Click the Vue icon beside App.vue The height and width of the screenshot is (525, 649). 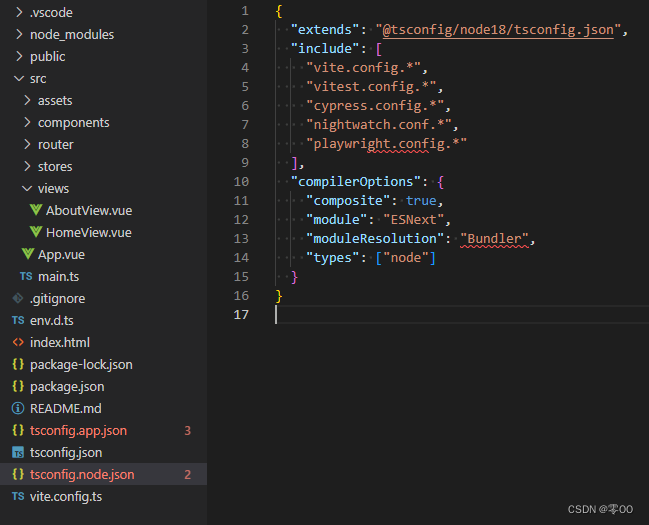click(x=28, y=254)
